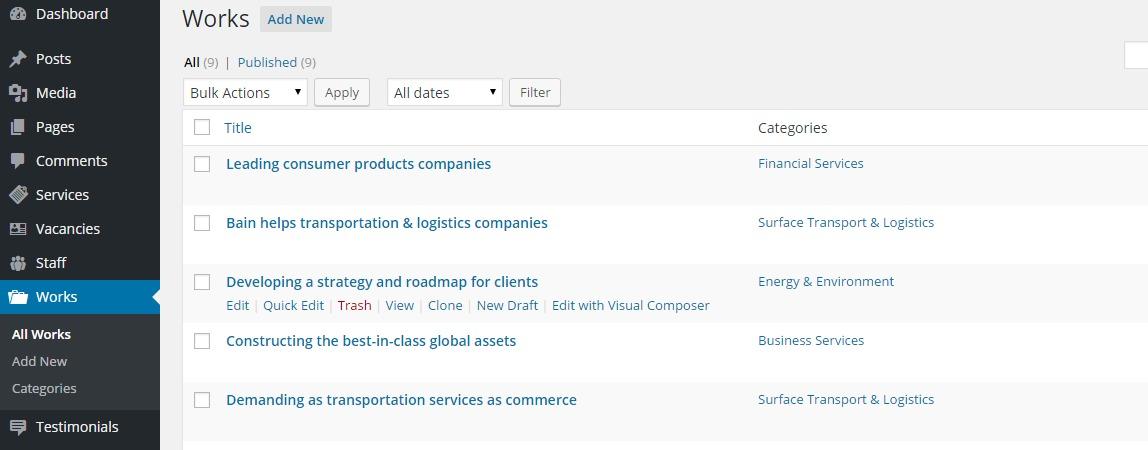This screenshot has height=450, width=1148.
Task: Click the Staff people icon
Action: 18,263
